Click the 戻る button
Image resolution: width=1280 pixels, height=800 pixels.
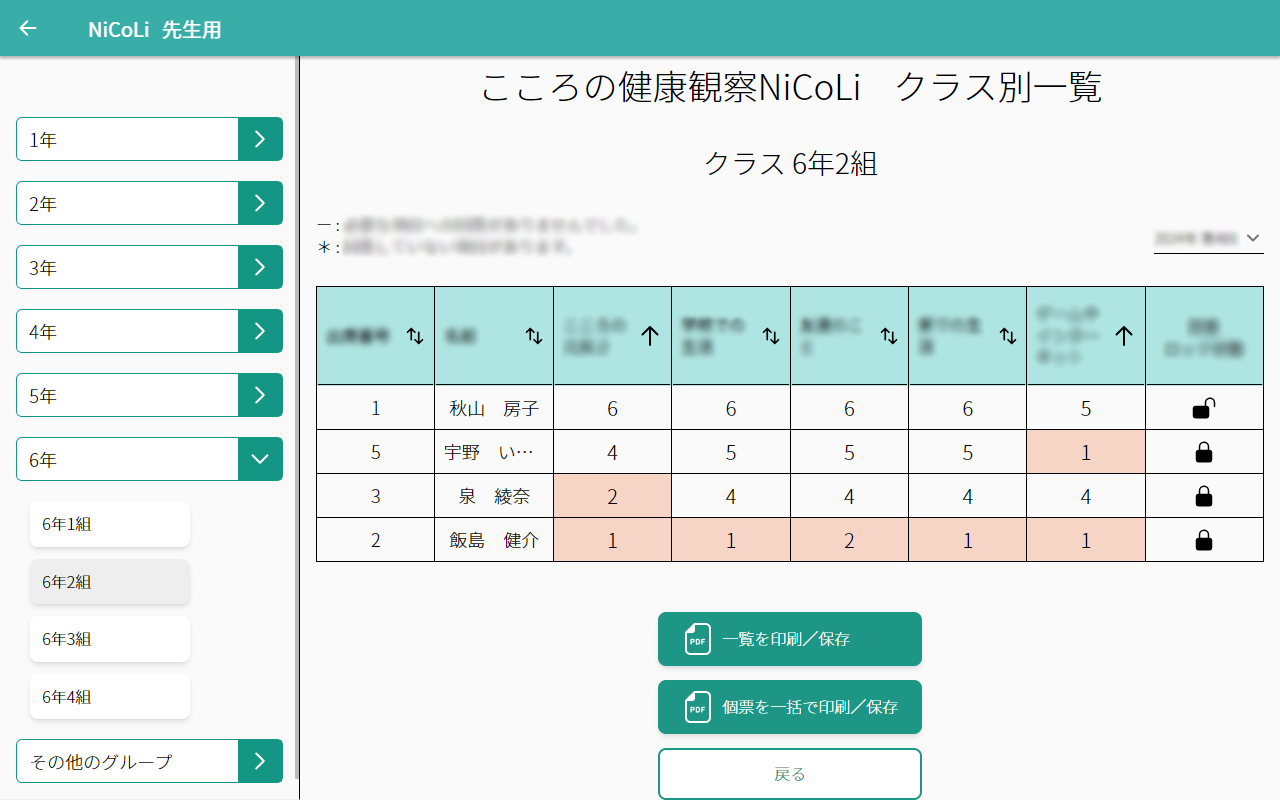click(x=790, y=774)
